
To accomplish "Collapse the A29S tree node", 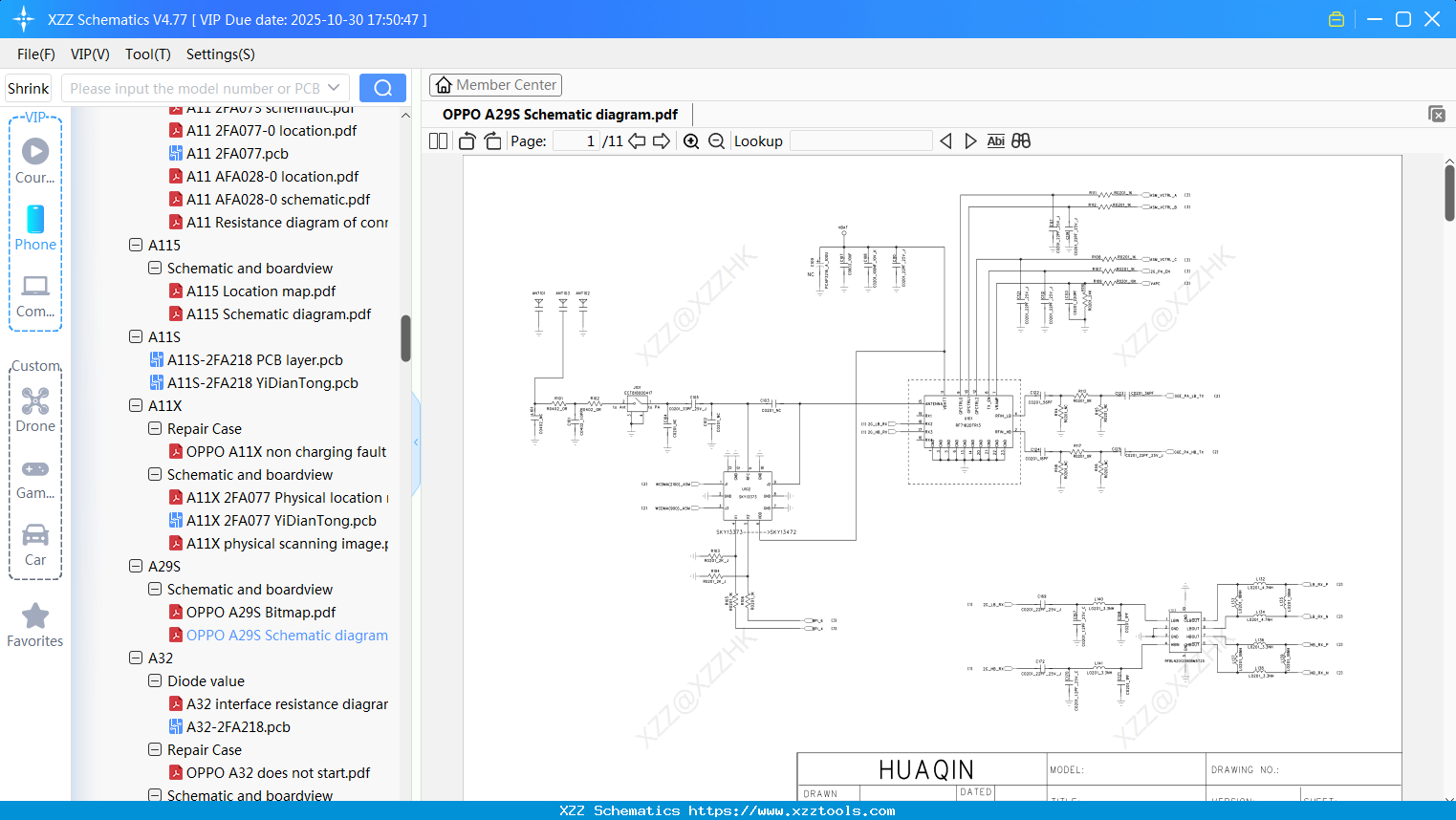I will click(x=136, y=566).
